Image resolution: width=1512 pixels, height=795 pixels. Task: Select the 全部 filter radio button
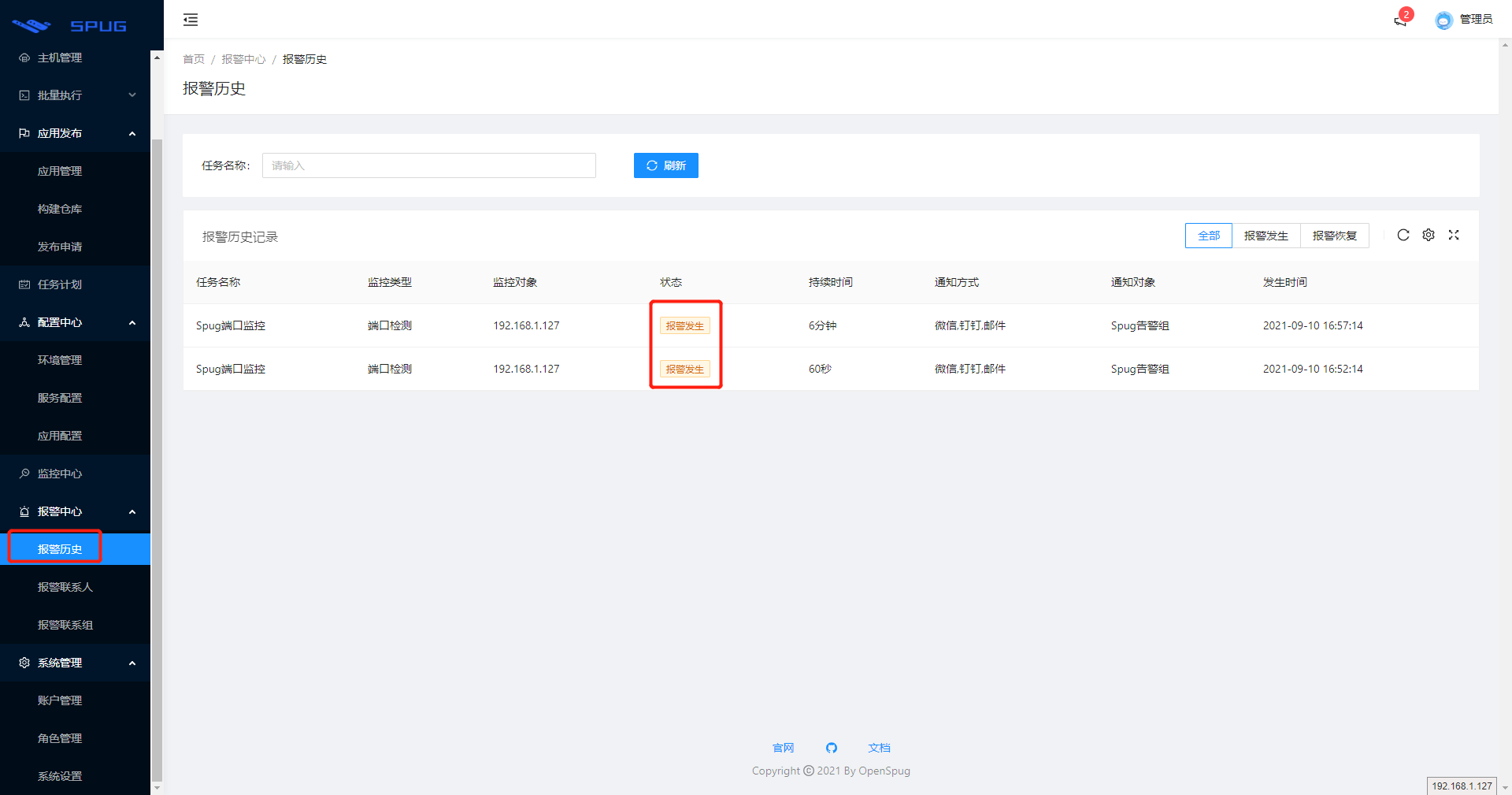click(1209, 236)
